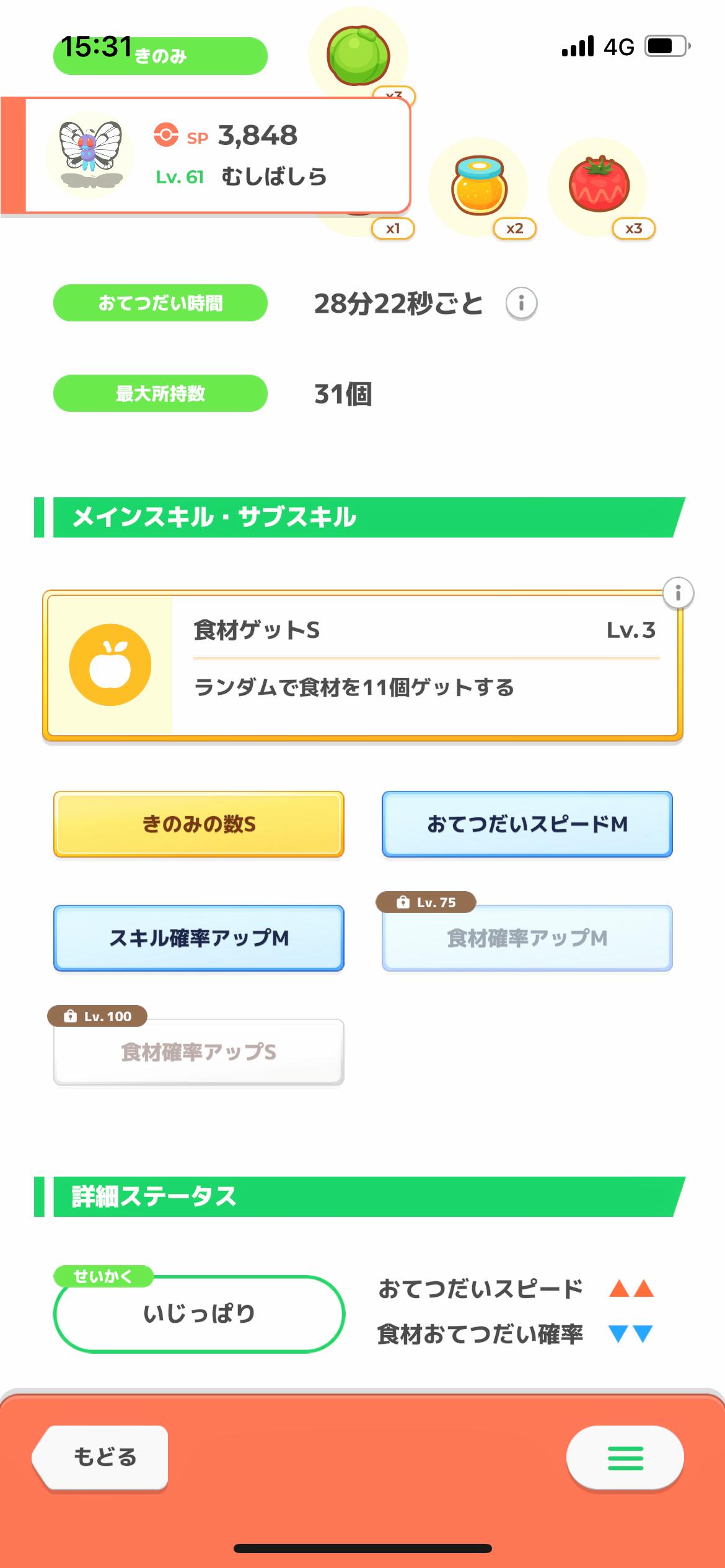Open the hamburger menu button
The image size is (725, 1568).
(x=625, y=1458)
